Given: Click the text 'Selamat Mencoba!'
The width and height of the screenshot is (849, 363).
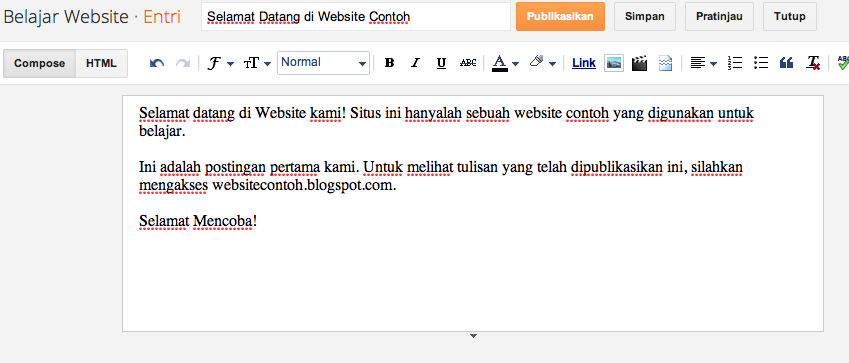Looking at the screenshot, I should [x=198, y=222].
